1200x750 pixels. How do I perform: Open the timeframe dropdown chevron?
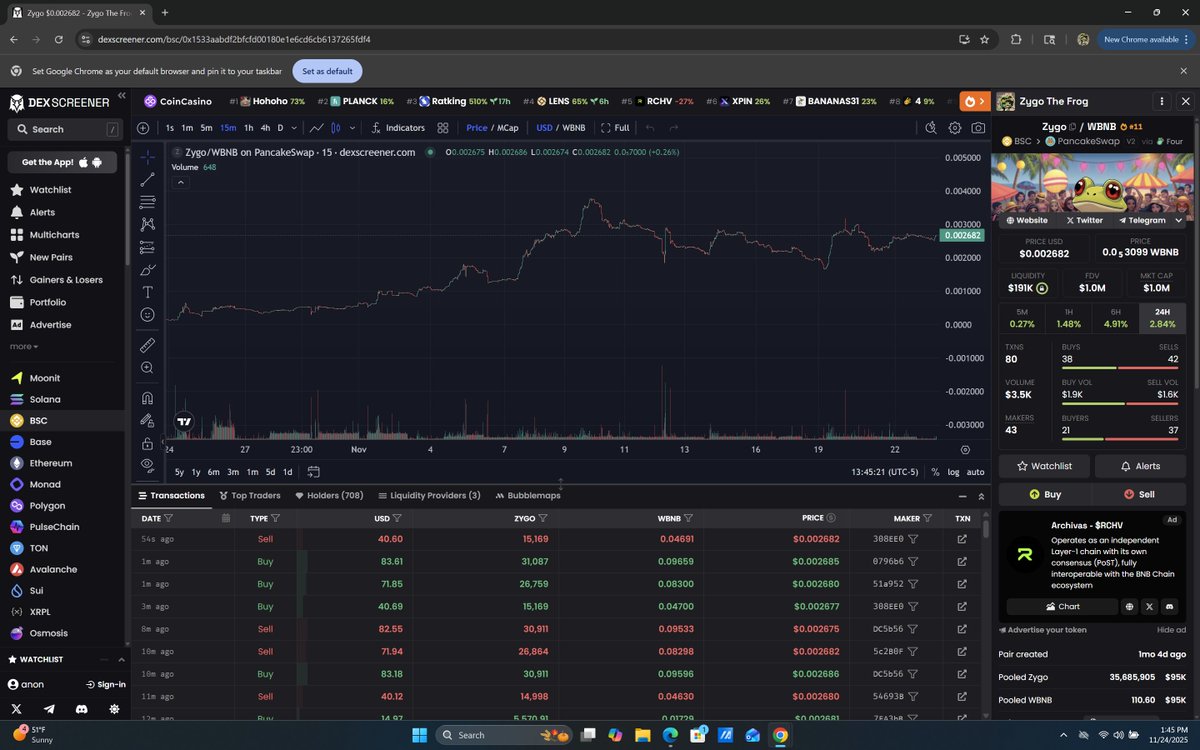point(293,128)
